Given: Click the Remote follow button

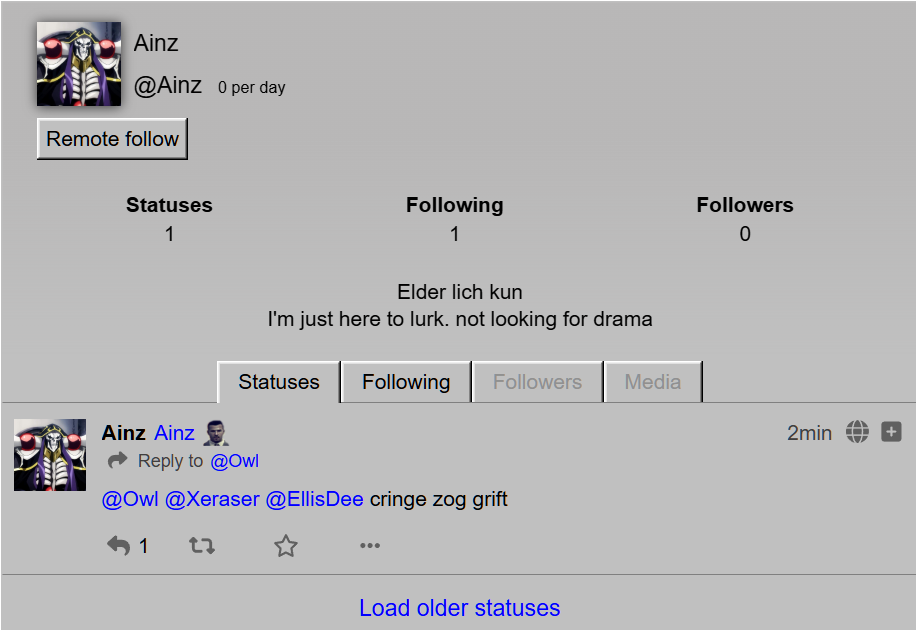Looking at the screenshot, I should [x=112, y=139].
